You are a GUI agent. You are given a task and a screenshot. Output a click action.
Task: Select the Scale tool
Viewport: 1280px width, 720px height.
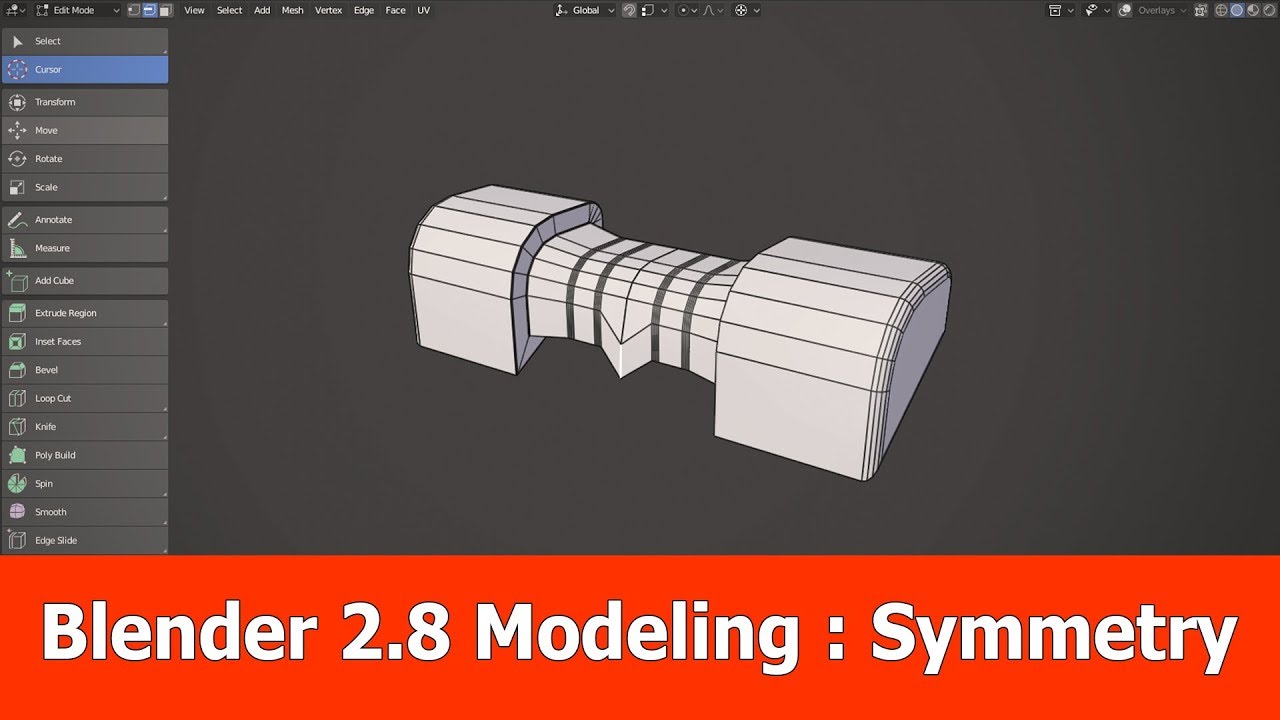(x=85, y=187)
